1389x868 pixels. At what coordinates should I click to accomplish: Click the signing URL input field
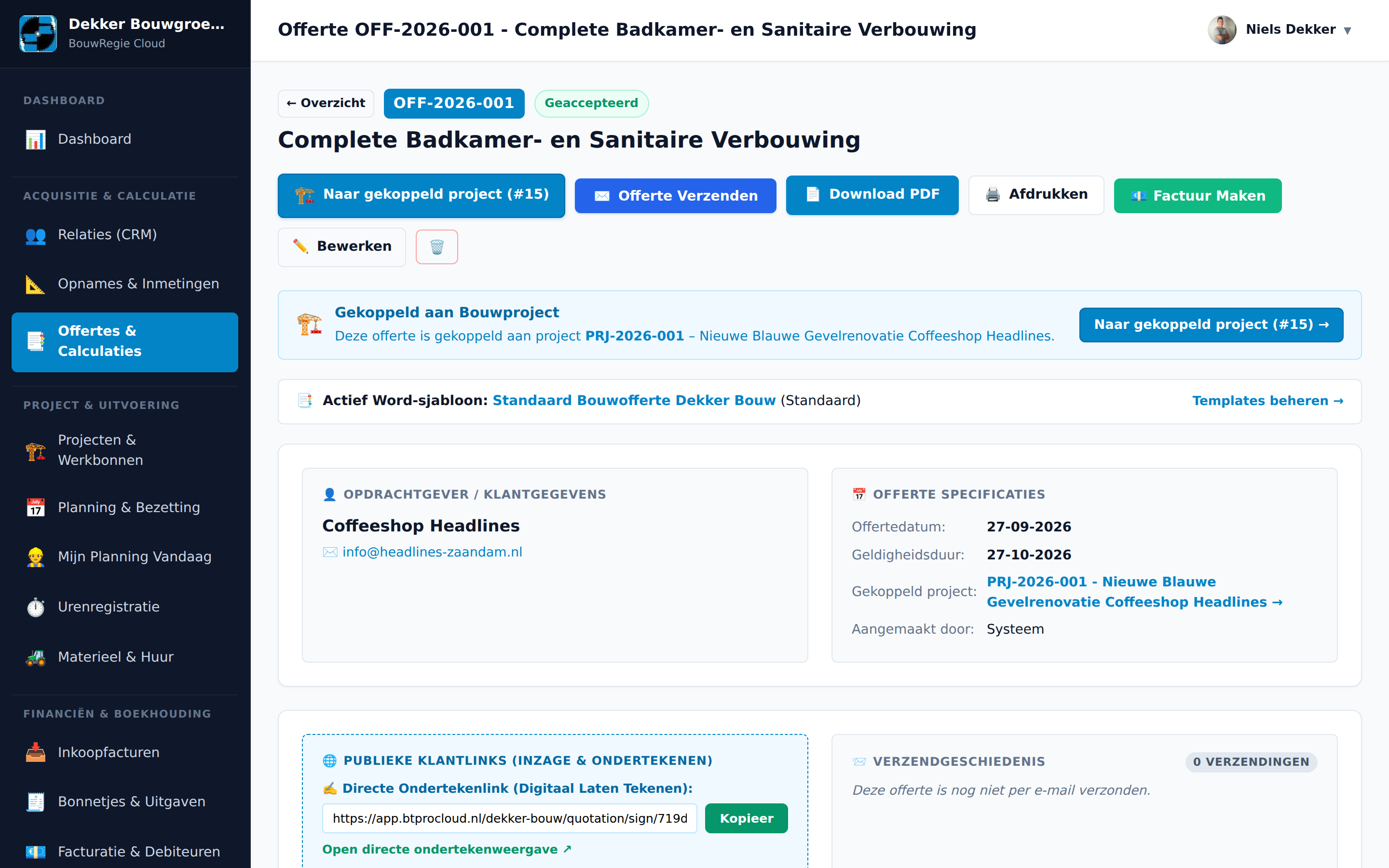click(510, 818)
